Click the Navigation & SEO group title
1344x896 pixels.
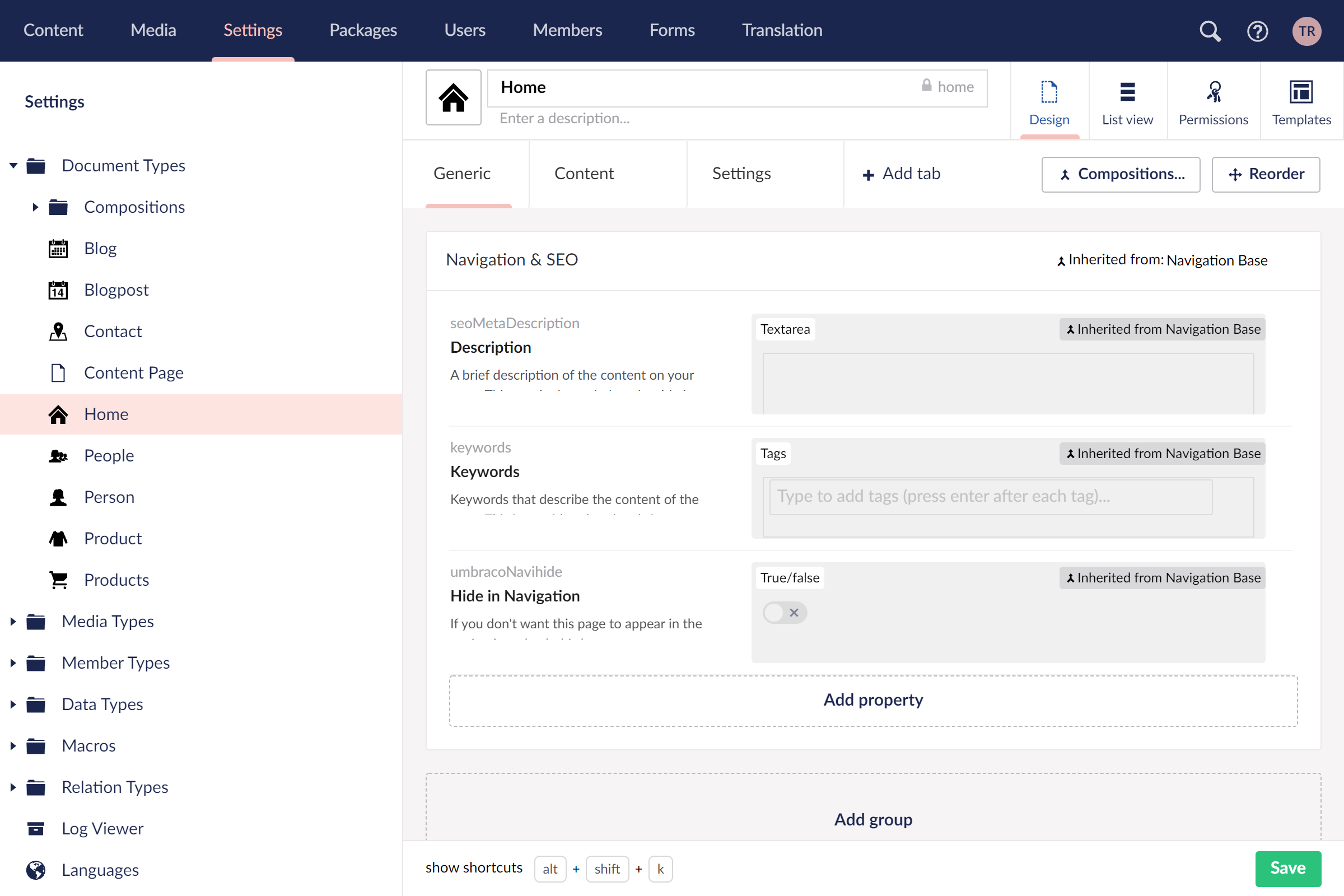511,260
